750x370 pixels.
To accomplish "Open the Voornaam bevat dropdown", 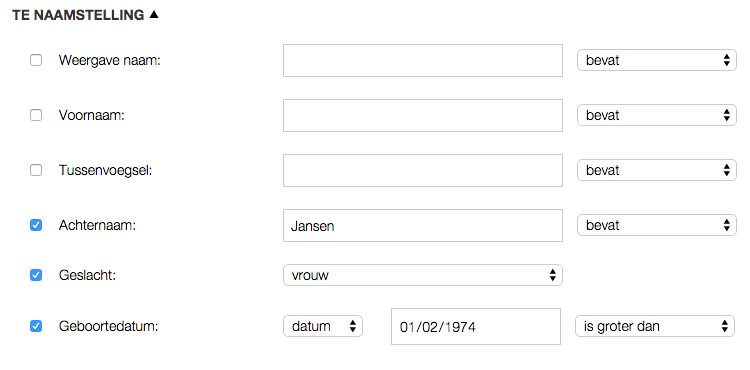I will 657,115.
